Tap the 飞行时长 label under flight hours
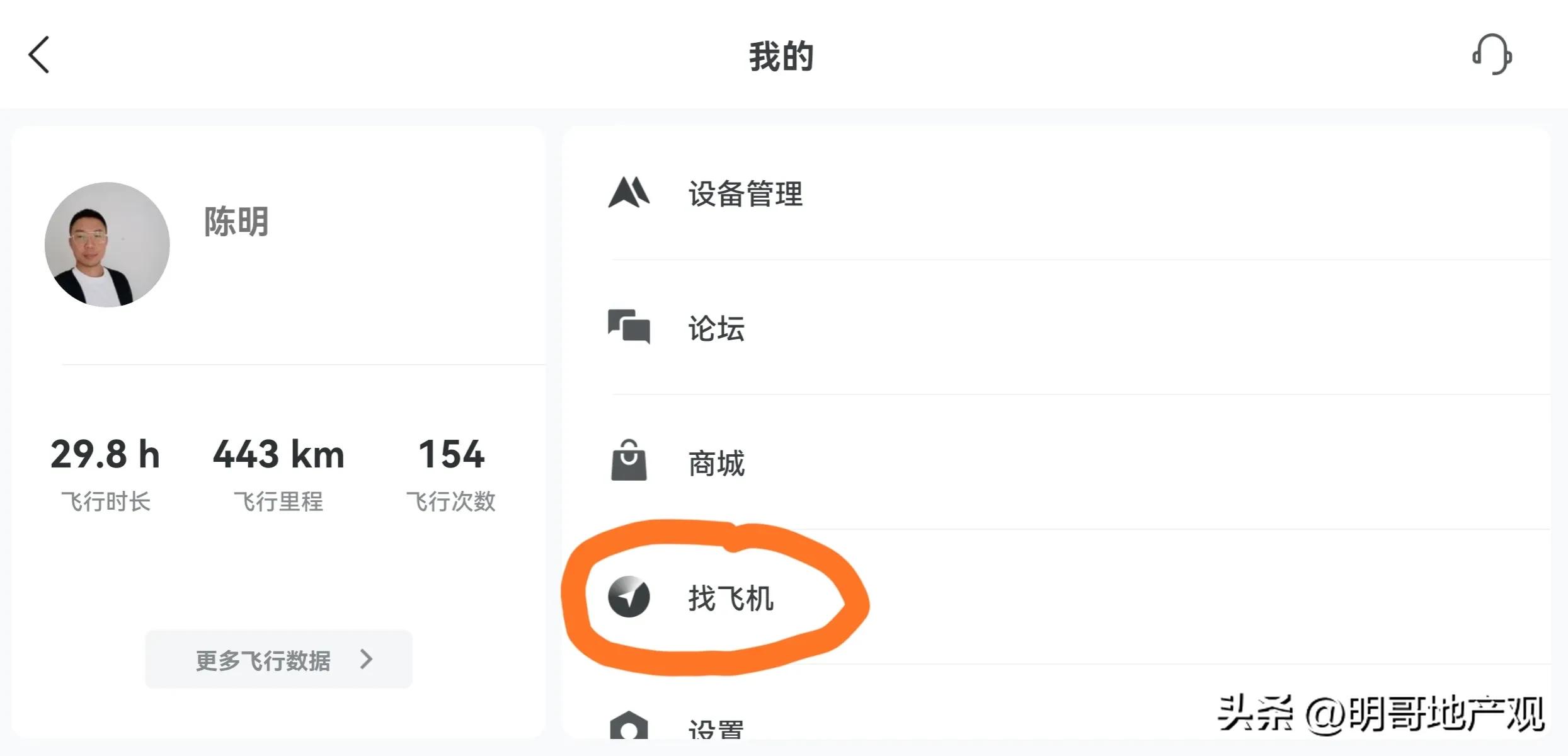 click(105, 501)
